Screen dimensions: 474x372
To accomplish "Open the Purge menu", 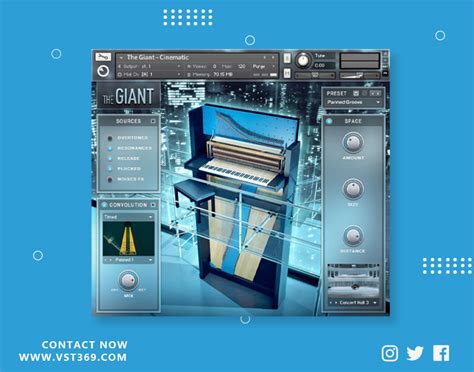I will [x=263, y=66].
